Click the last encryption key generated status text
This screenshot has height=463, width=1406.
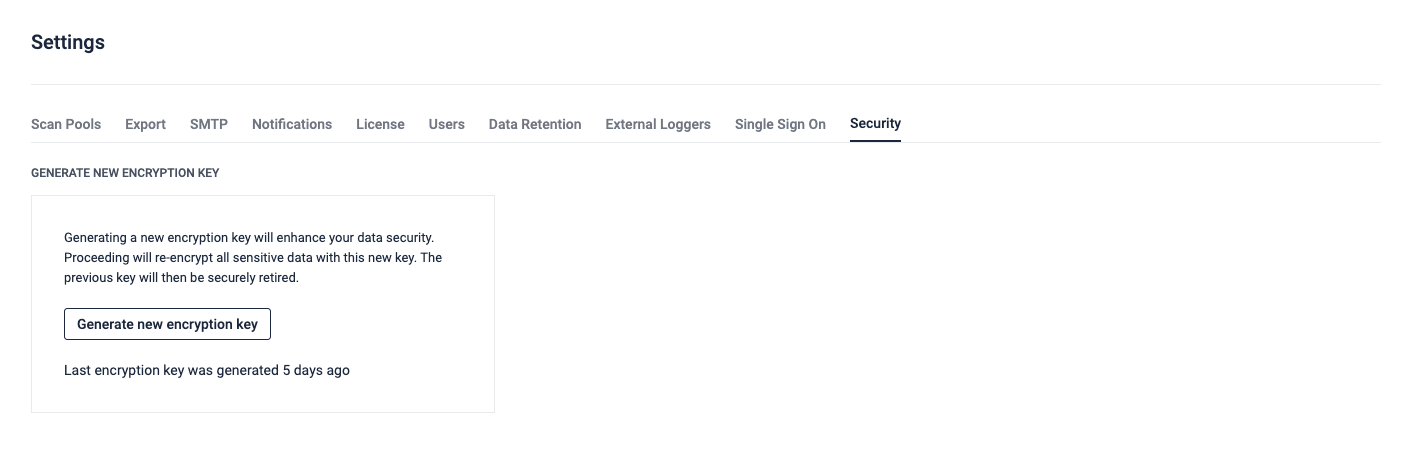[207, 370]
